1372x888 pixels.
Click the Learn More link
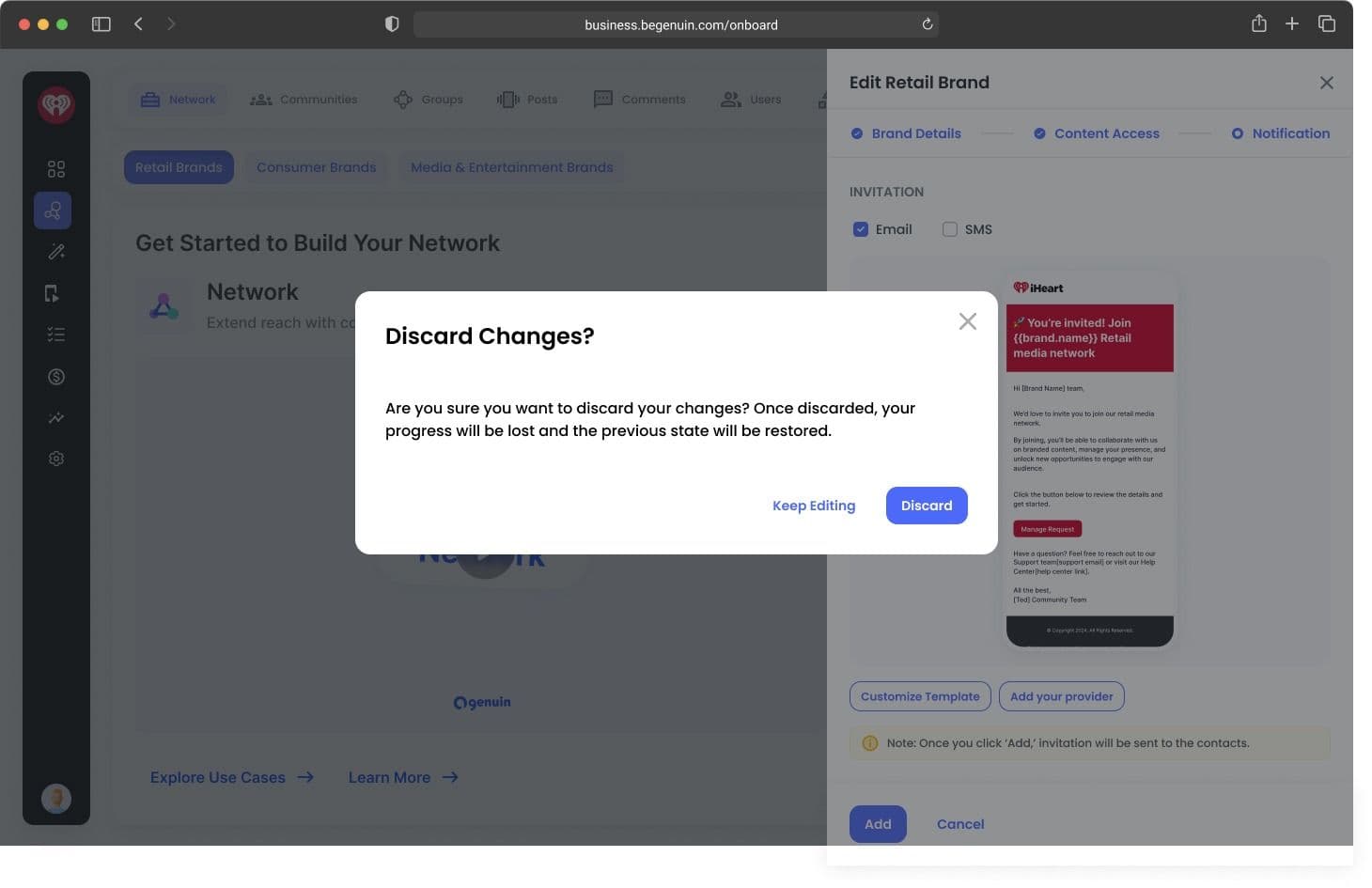[403, 777]
